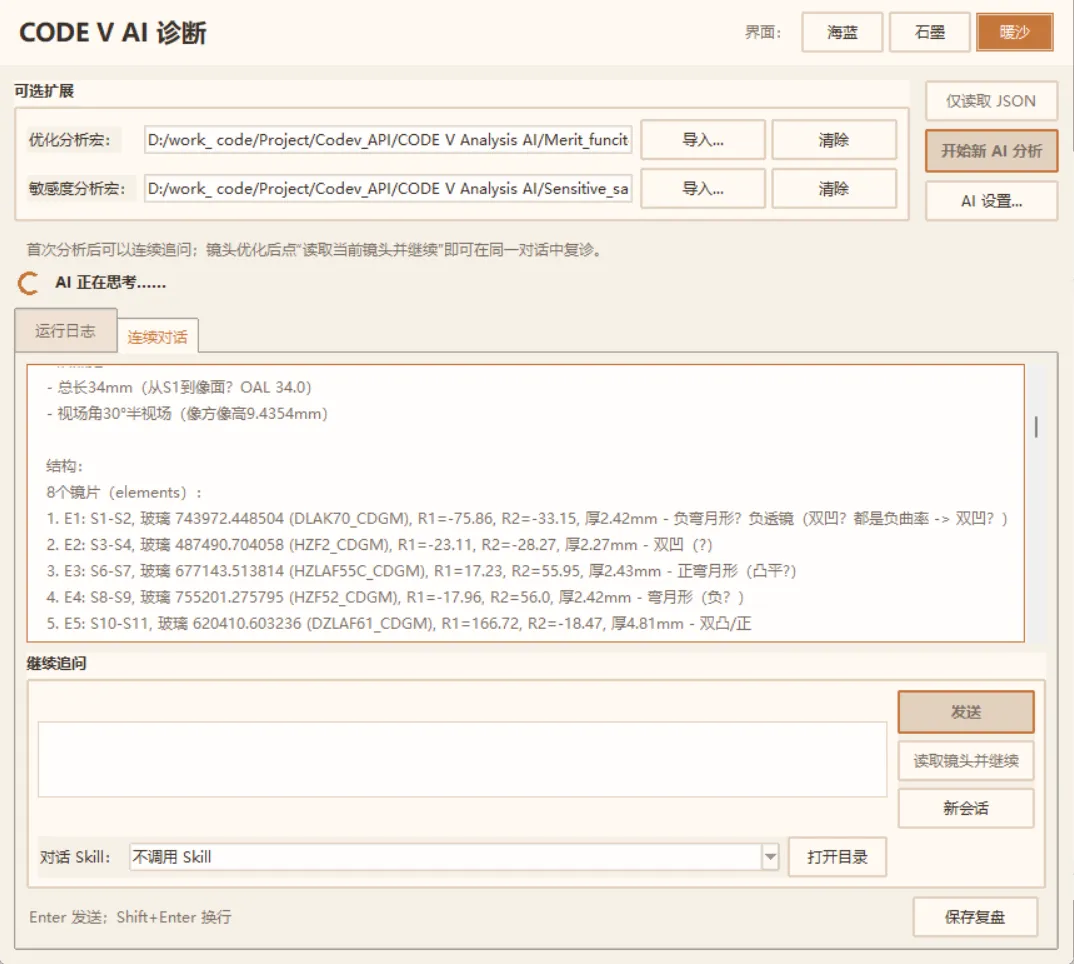Click the AI 正在思考 spinner icon

click(28, 283)
